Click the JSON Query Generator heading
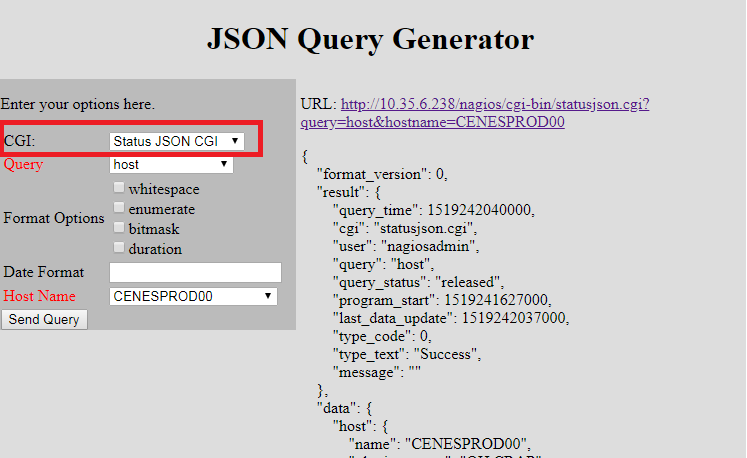The width and height of the screenshot is (747, 458). pyautogui.click(x=370, y=40)
